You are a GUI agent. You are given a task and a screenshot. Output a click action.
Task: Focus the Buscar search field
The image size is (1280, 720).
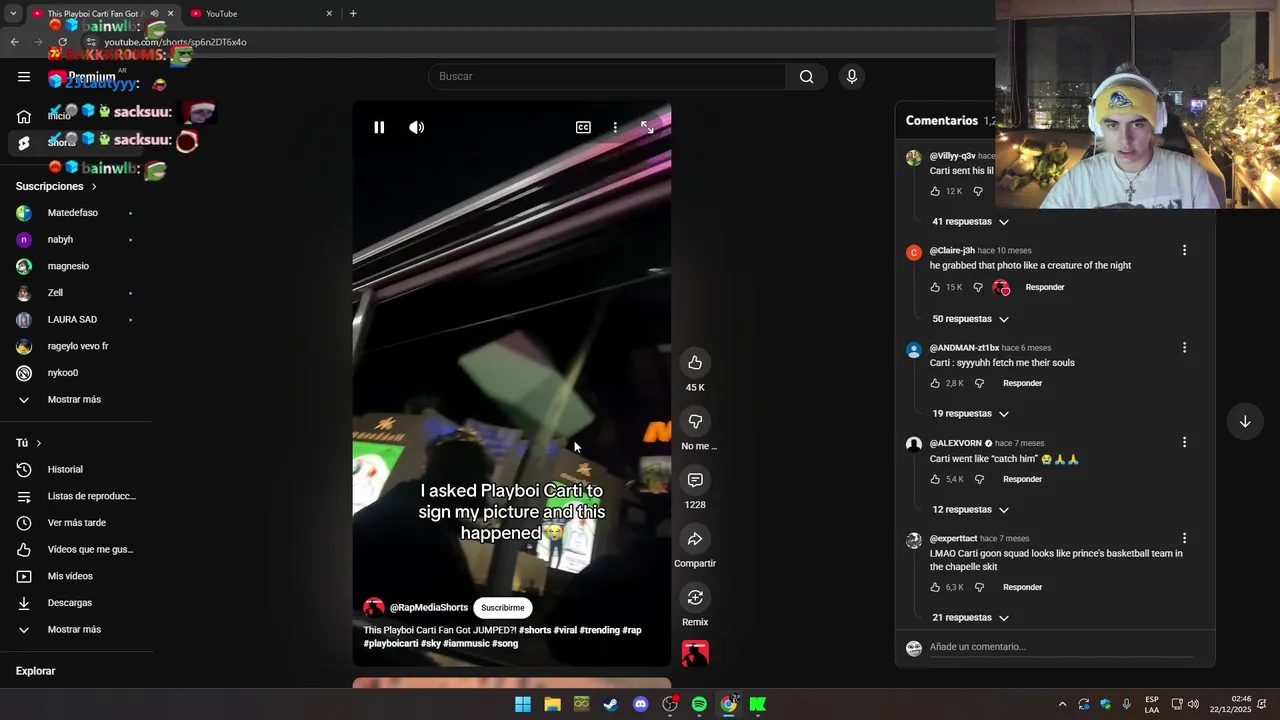[606, 76]
